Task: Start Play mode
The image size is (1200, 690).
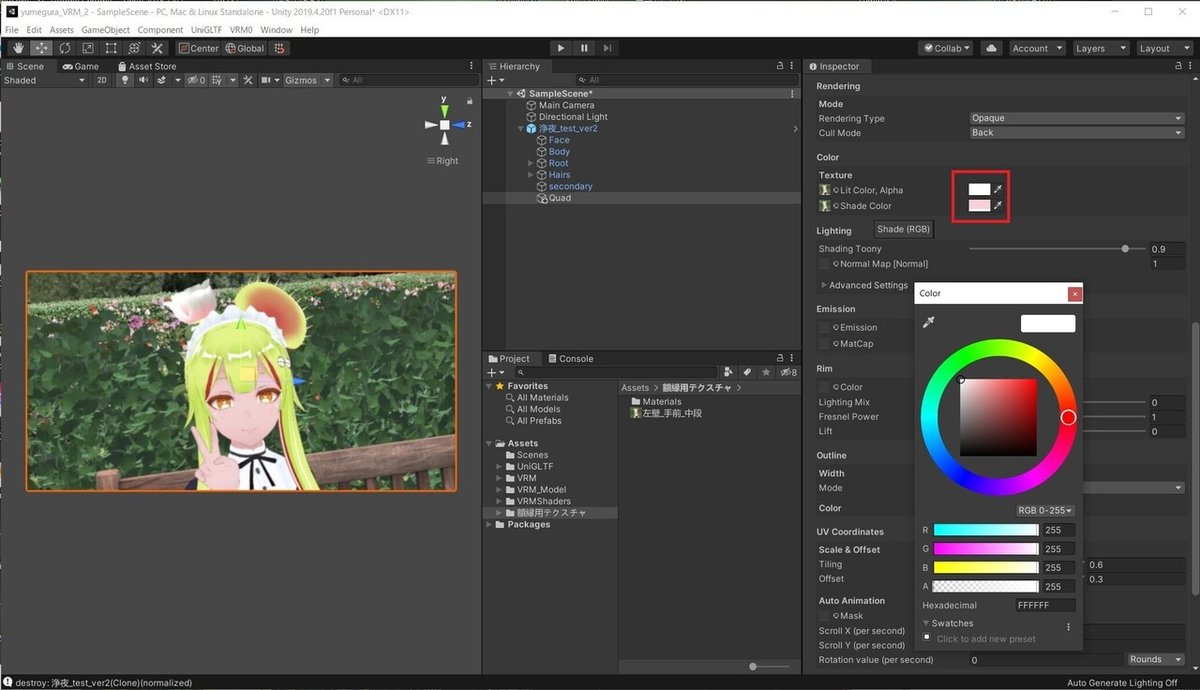Action: [561, 48]
